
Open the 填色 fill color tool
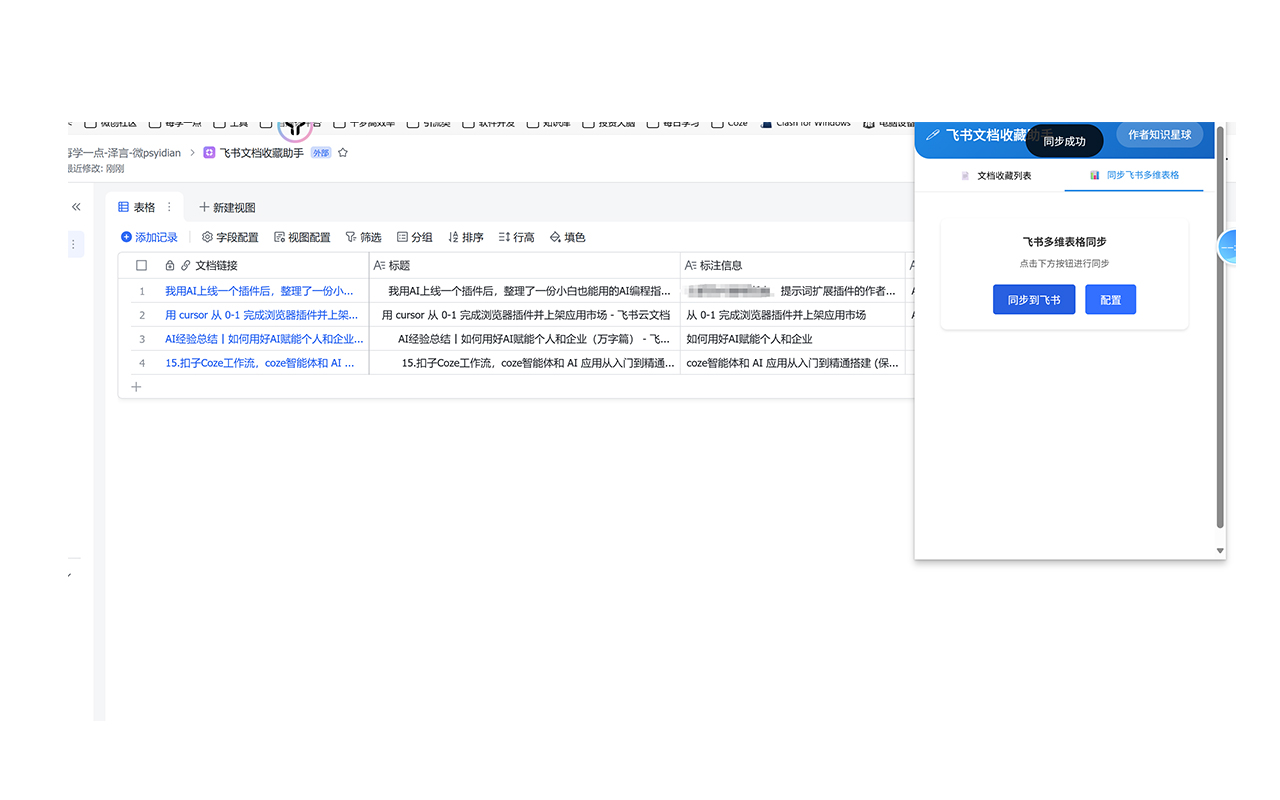click(x=568, y=237)
